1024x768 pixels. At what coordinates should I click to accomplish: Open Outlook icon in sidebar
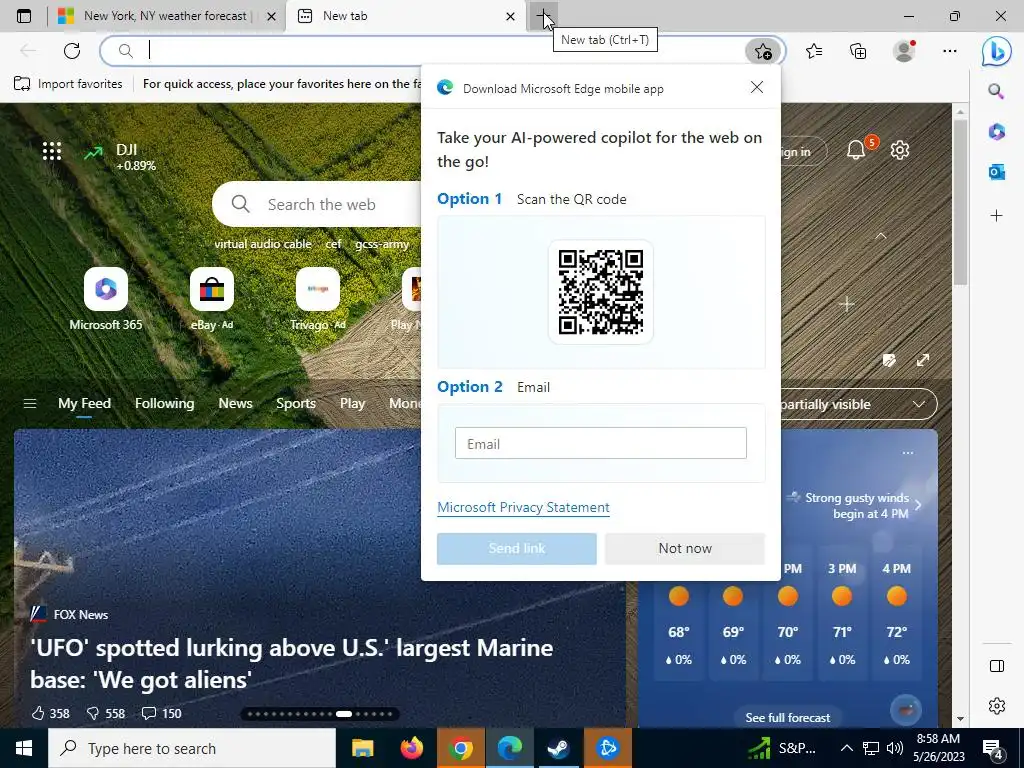(x=996, y=172)
